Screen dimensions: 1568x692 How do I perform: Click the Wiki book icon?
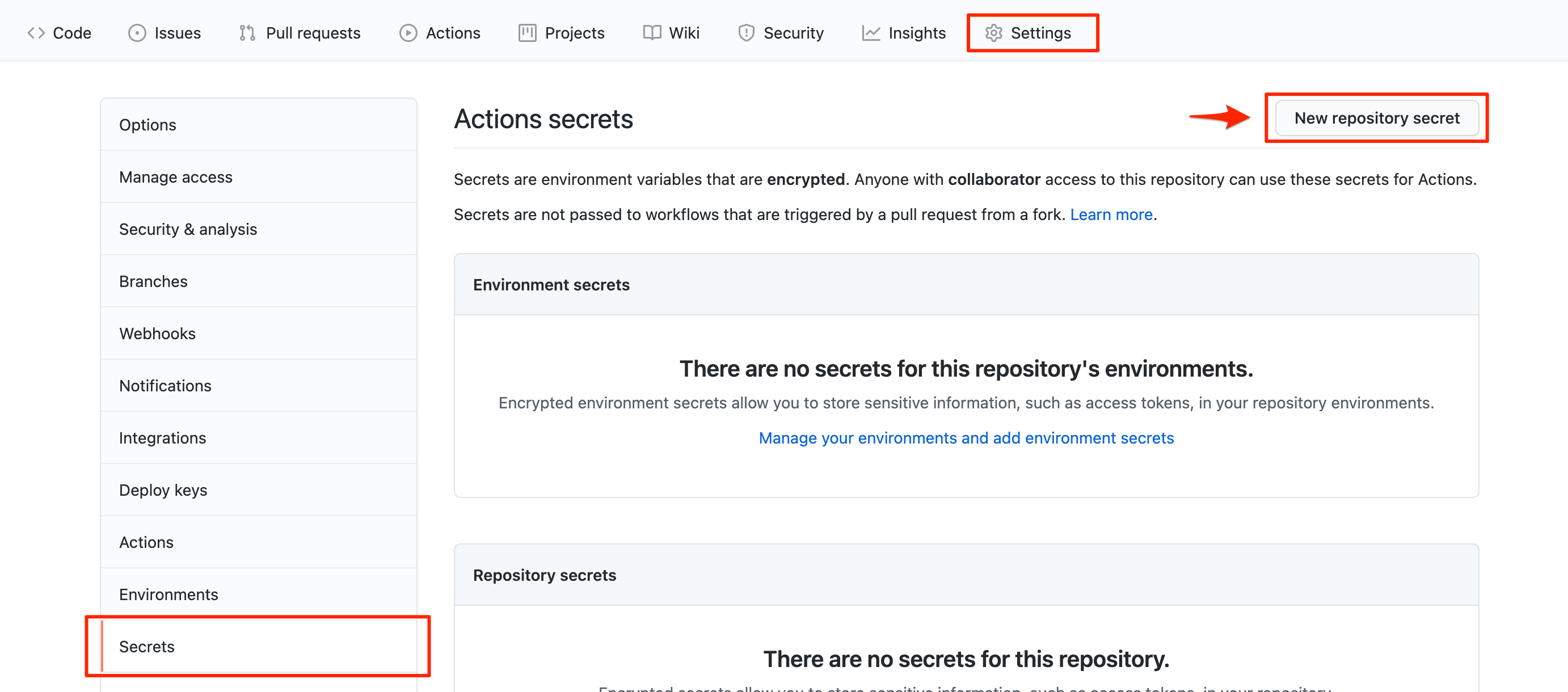click(x=652, y=33)
